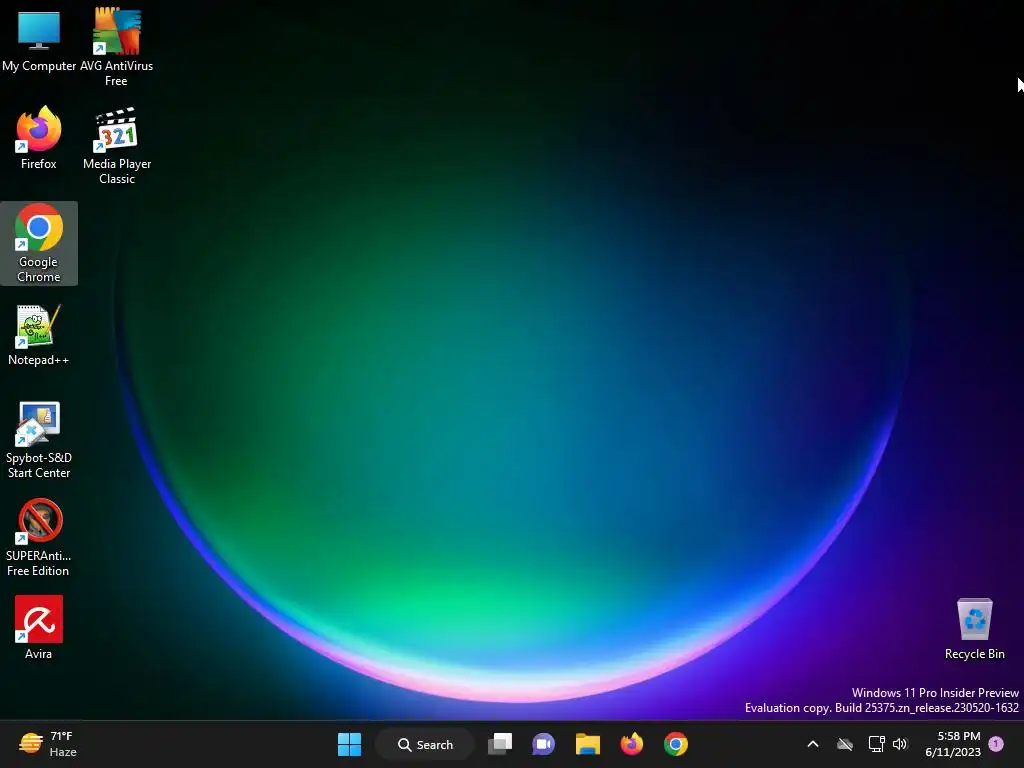
Task: Open the weather widget showing 71°F Haze
Action: pyautogui.click(x=48, y=744)
